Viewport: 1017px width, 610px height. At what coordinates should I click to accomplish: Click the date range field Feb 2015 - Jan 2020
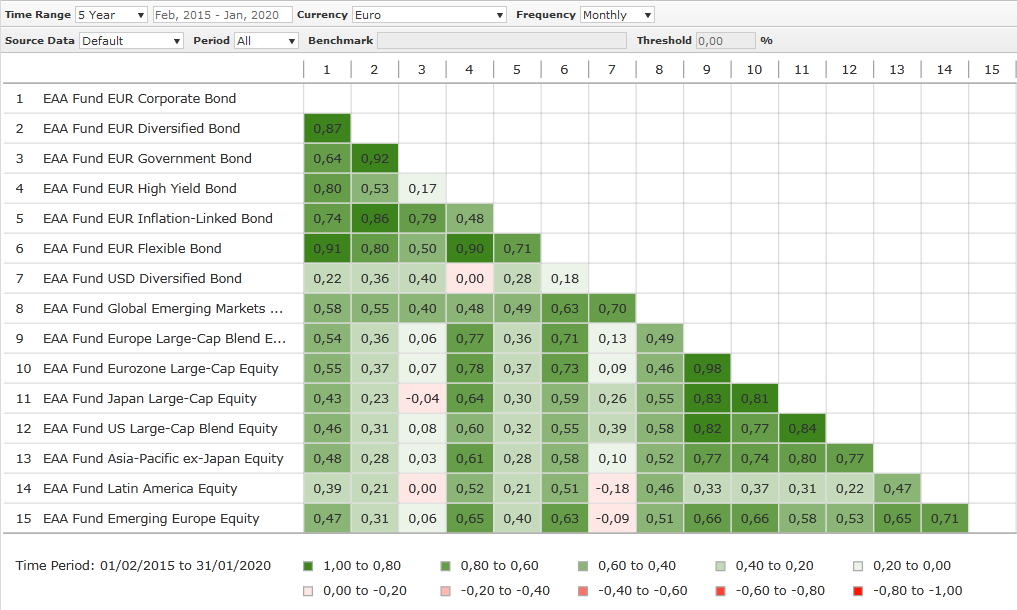222,15
